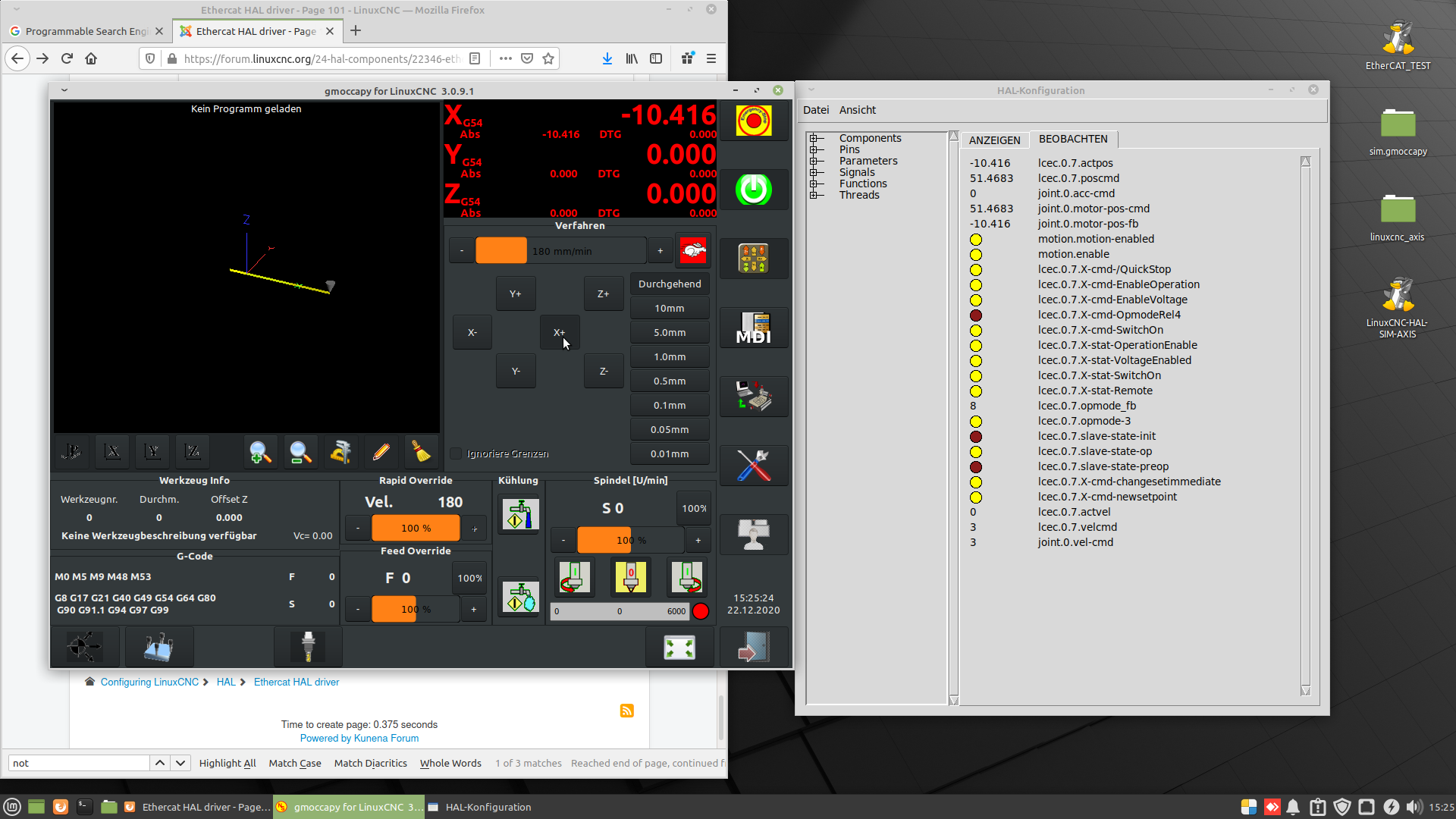
Task: Open the homing options icon in bottom bar
Action: (x=84, y=648)
